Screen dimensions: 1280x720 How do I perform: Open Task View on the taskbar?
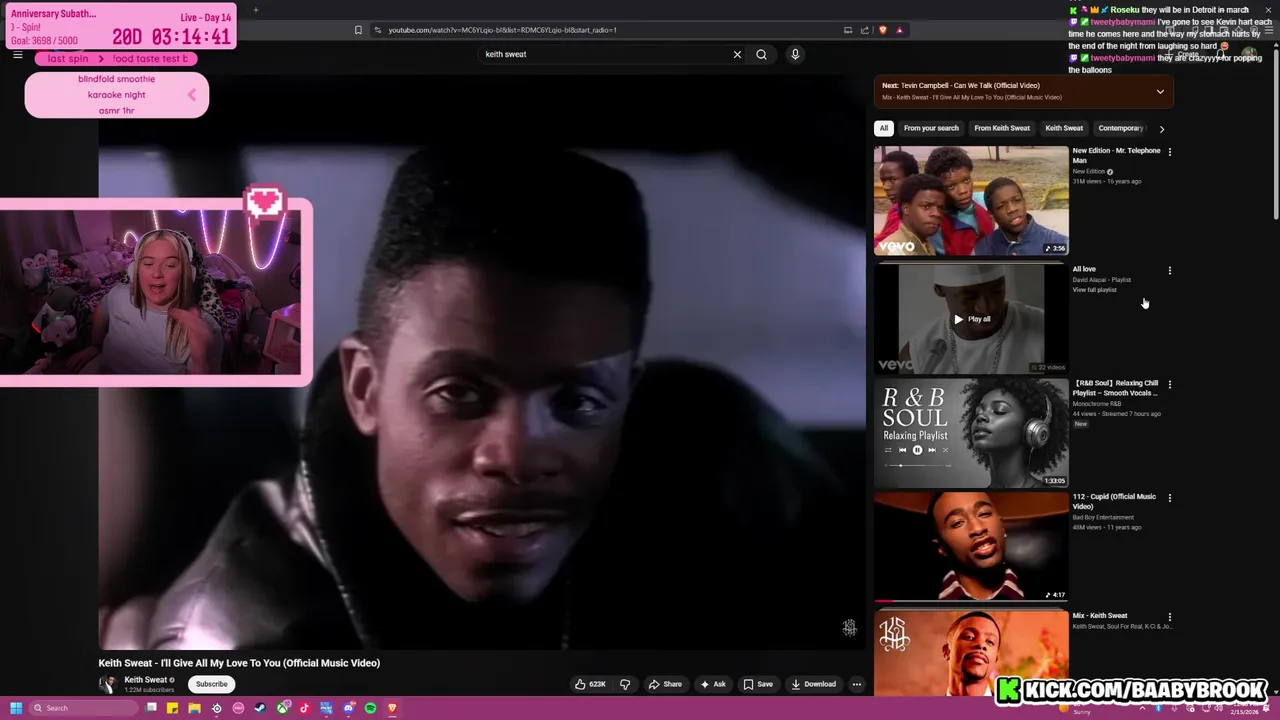[151, 708]
